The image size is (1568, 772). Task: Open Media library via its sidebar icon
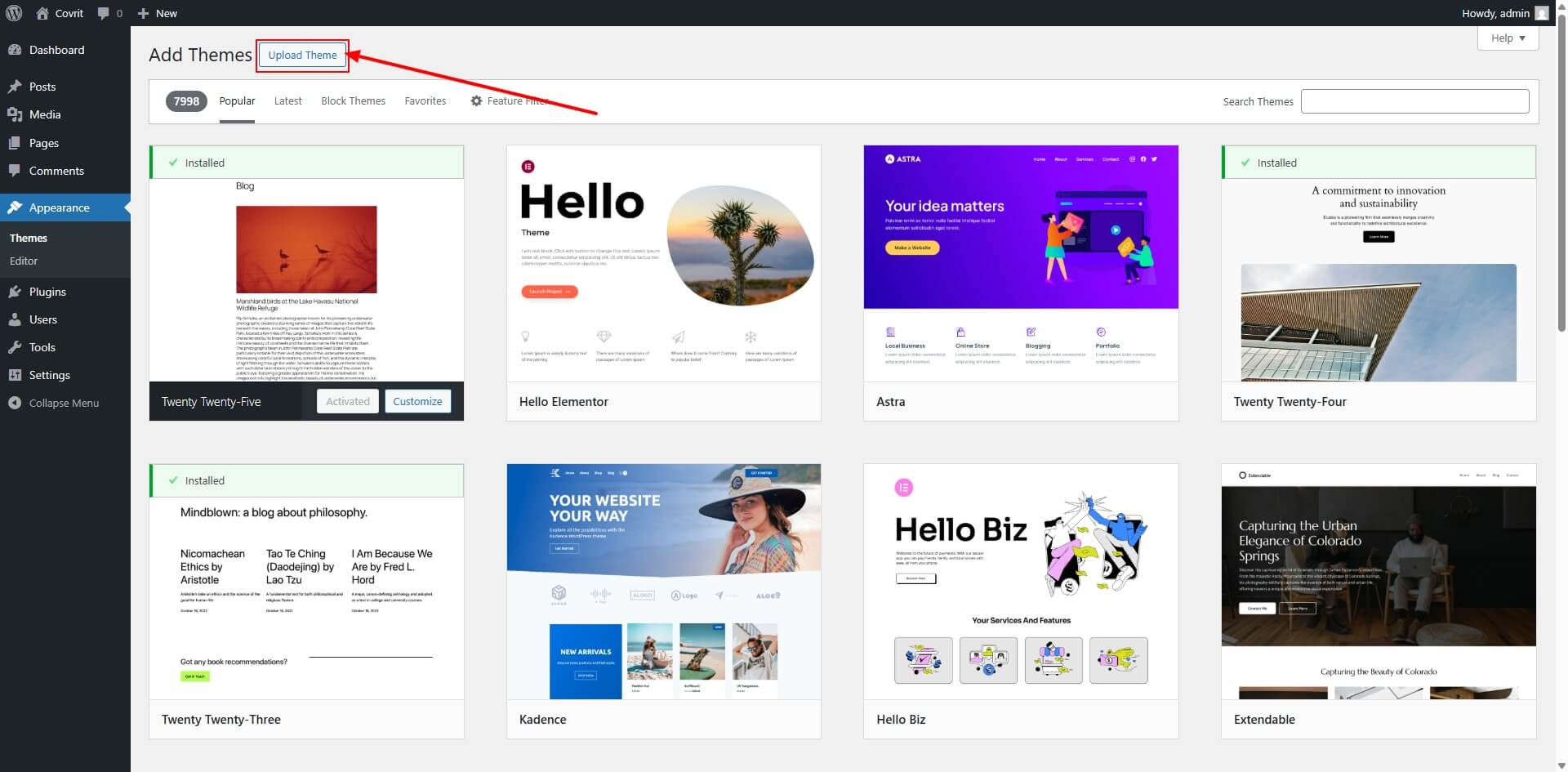coord(15,114)
